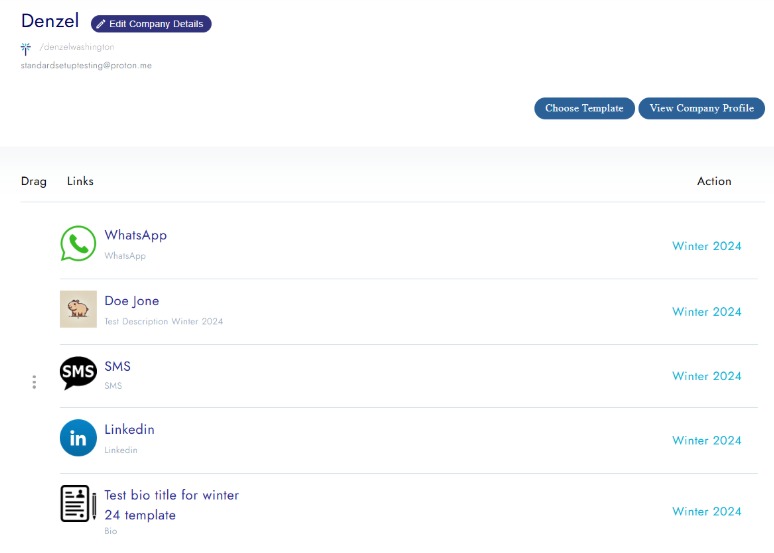The height and width of the screenshot is (553, 774).
Task: Click the Doe Jone link title
Action: (x=131, y=301)
